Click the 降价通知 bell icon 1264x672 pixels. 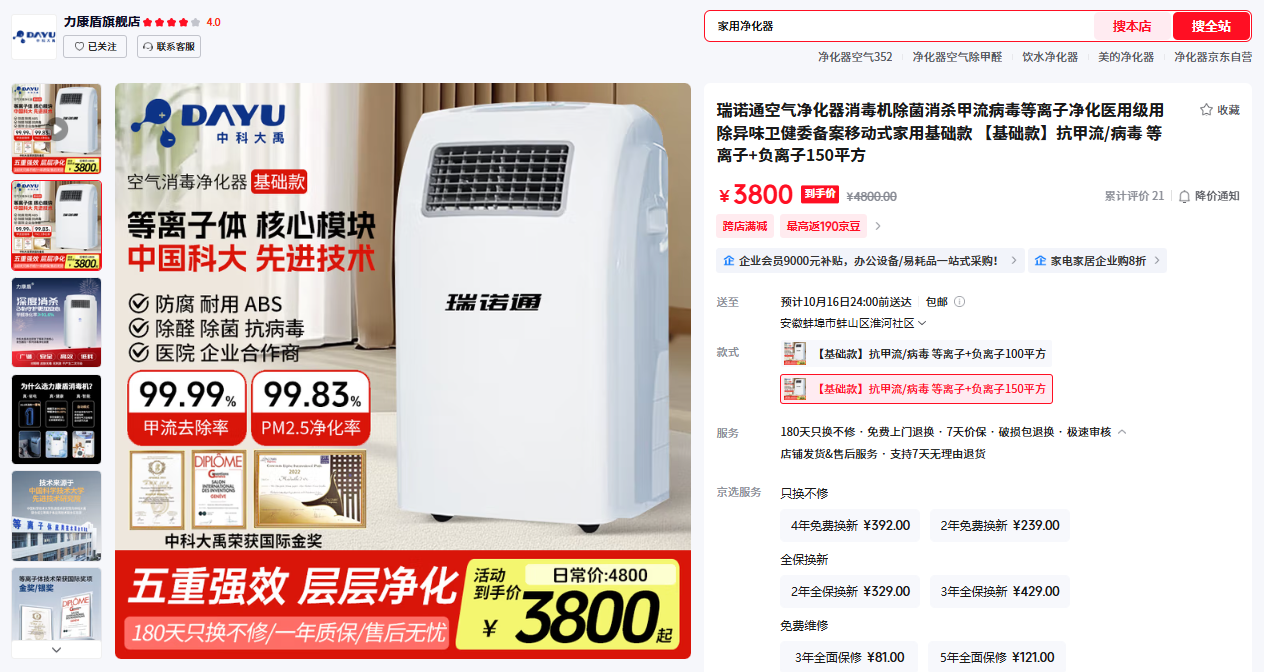1185,196
